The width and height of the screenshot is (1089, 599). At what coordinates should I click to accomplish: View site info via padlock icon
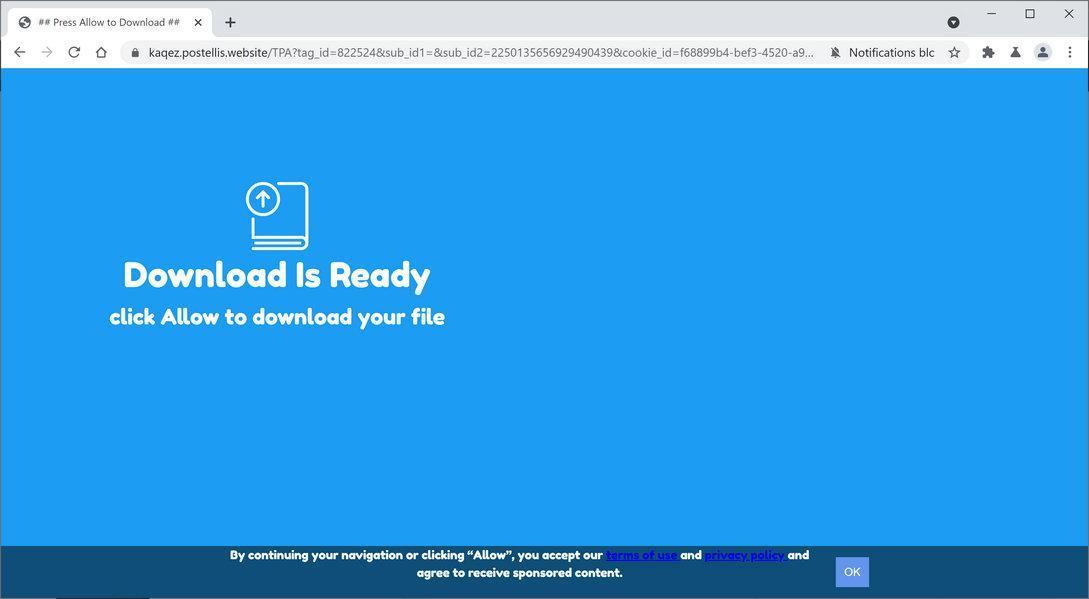tap(135, 53)
